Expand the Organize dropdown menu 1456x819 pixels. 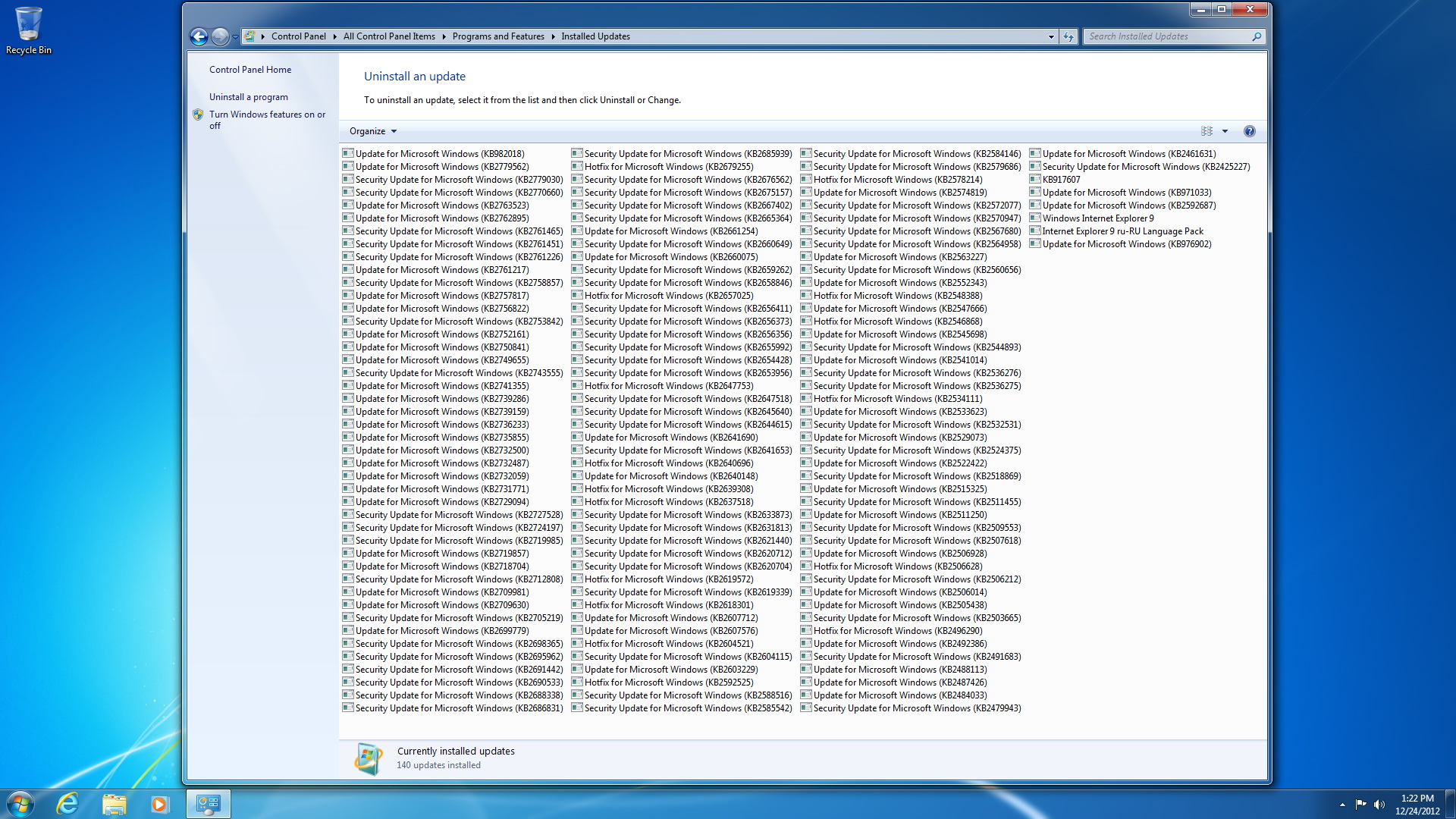tap(372, 131)
